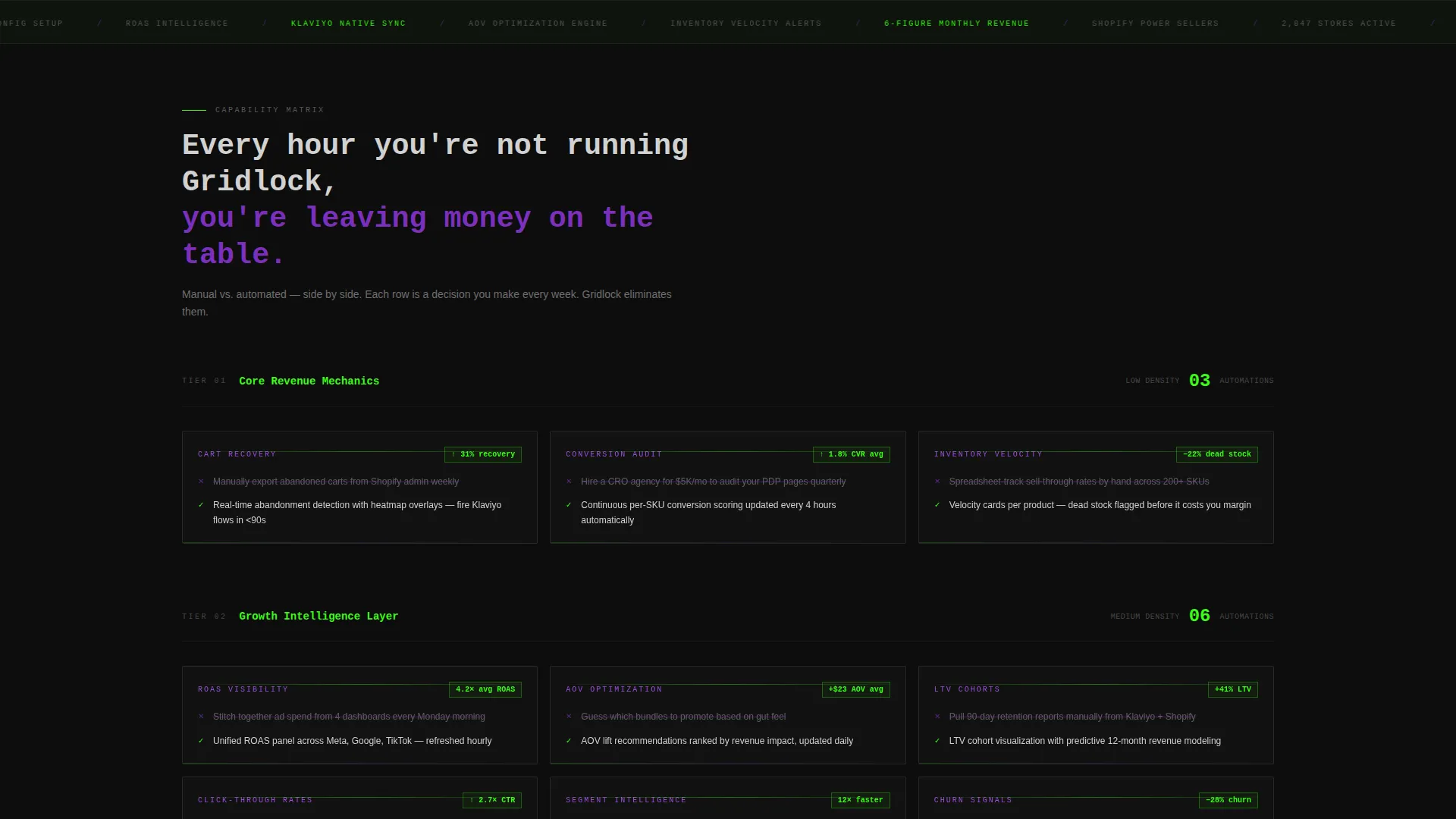Click the X mark beside Hire a CRO agency

pyautogui.click(x=569, y=482)
